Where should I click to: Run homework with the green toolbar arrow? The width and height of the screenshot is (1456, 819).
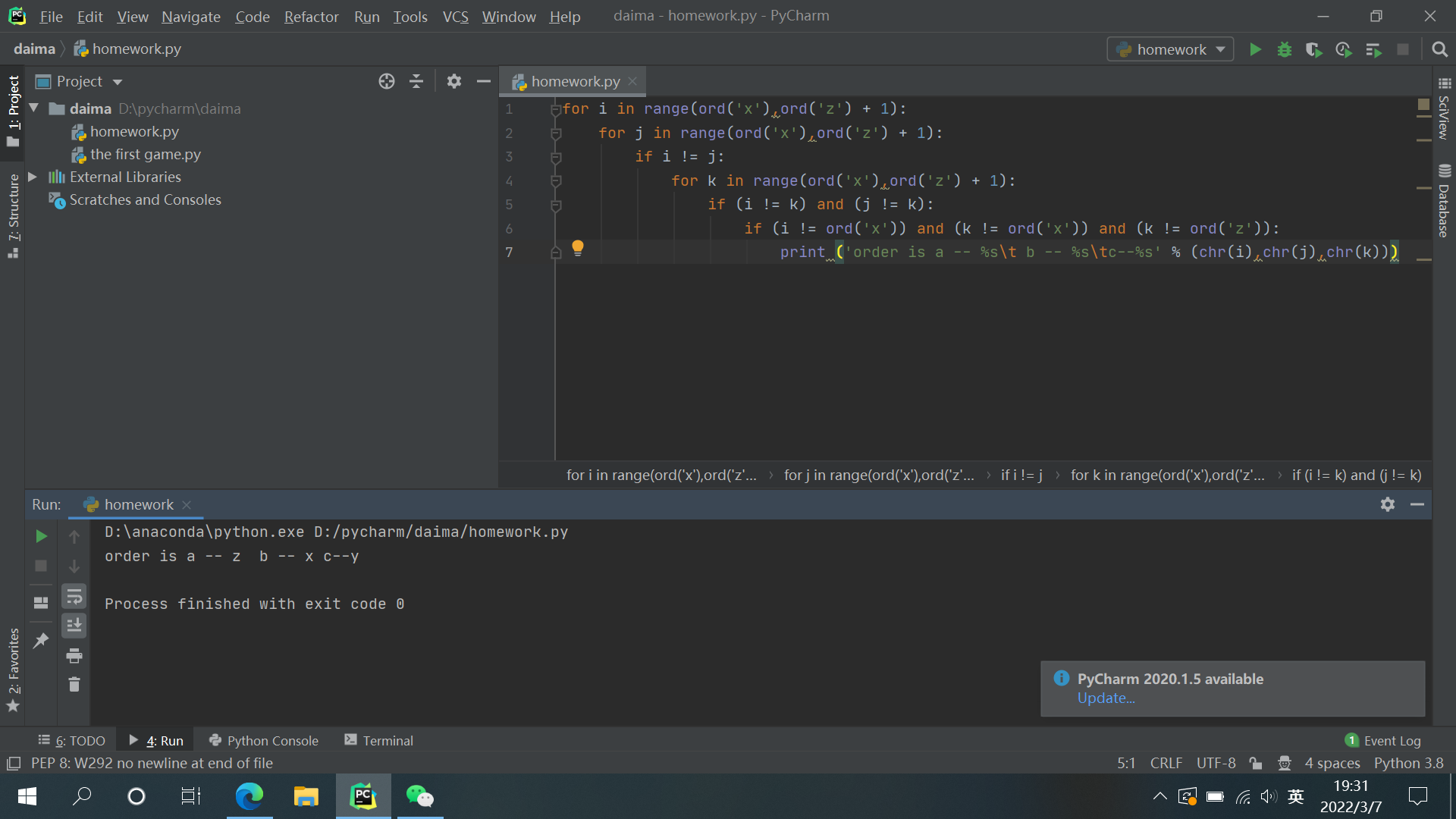pyautogui.click(x=1255, y=50)
